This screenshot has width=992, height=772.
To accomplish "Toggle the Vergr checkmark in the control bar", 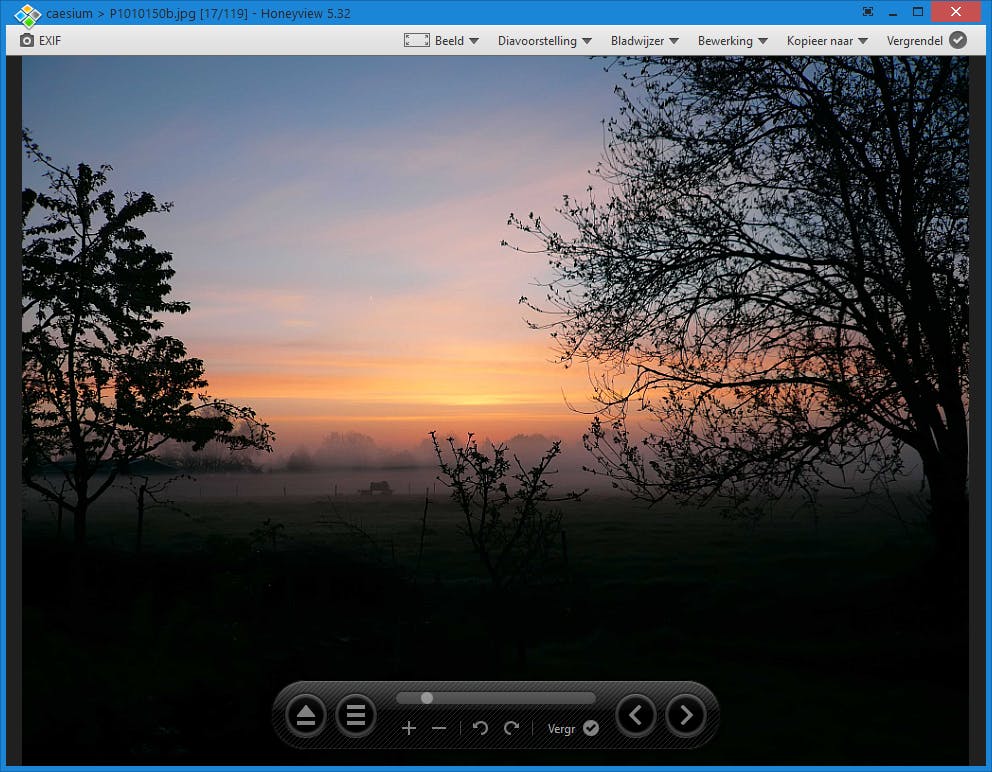I will (590, 728).
